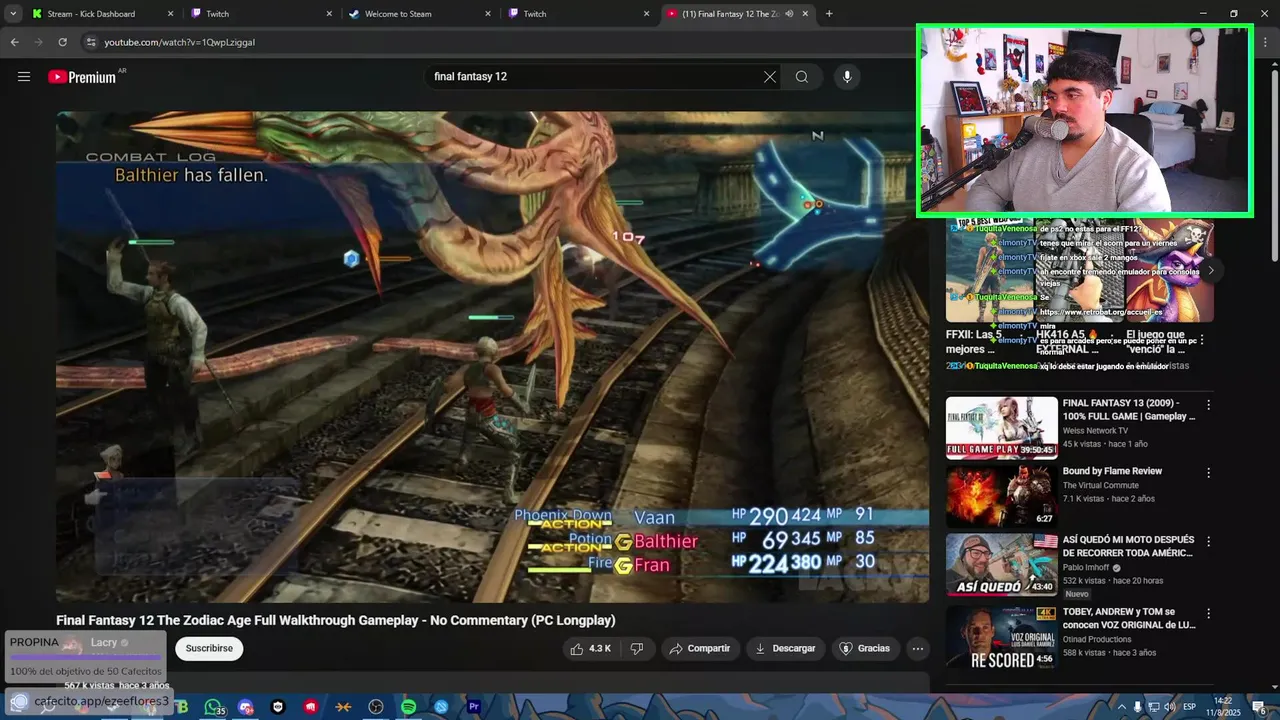Image resolution: width=1280 pixels, height=720 pixels.
Task: Open OBS Studio from the taskbar
Action: [376, 707]
